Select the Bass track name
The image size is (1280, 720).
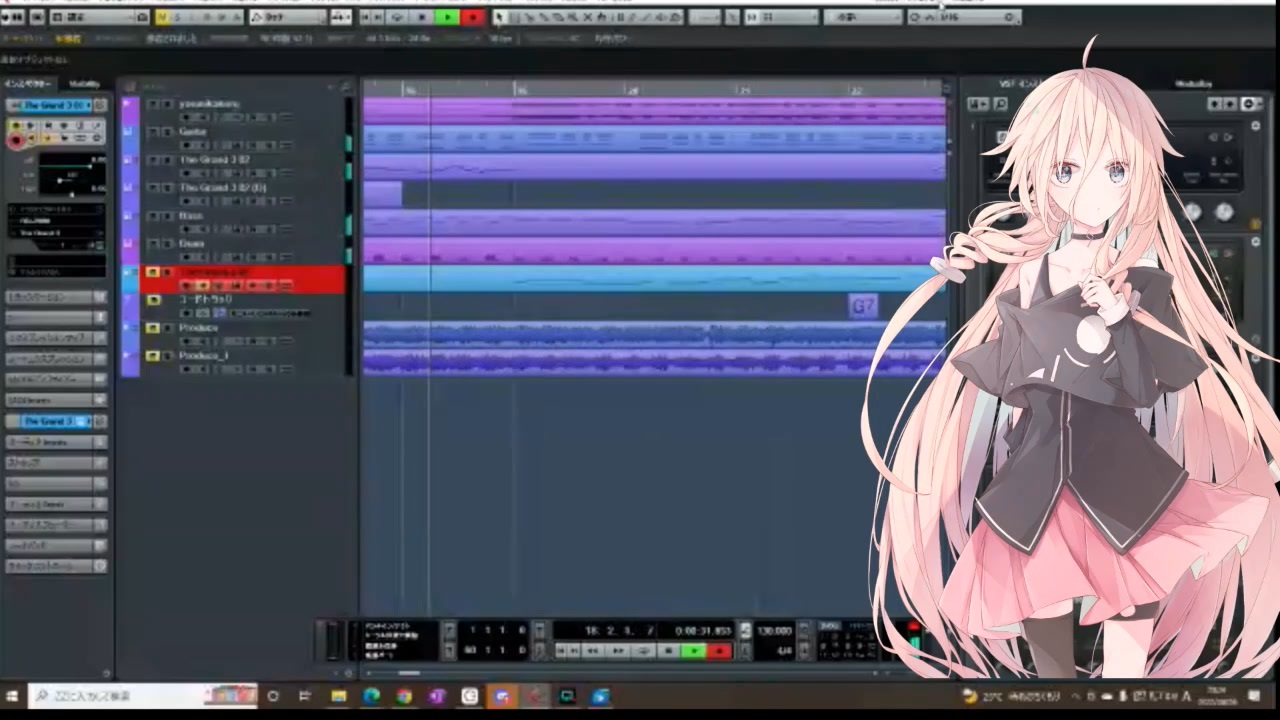pos(191,215)
